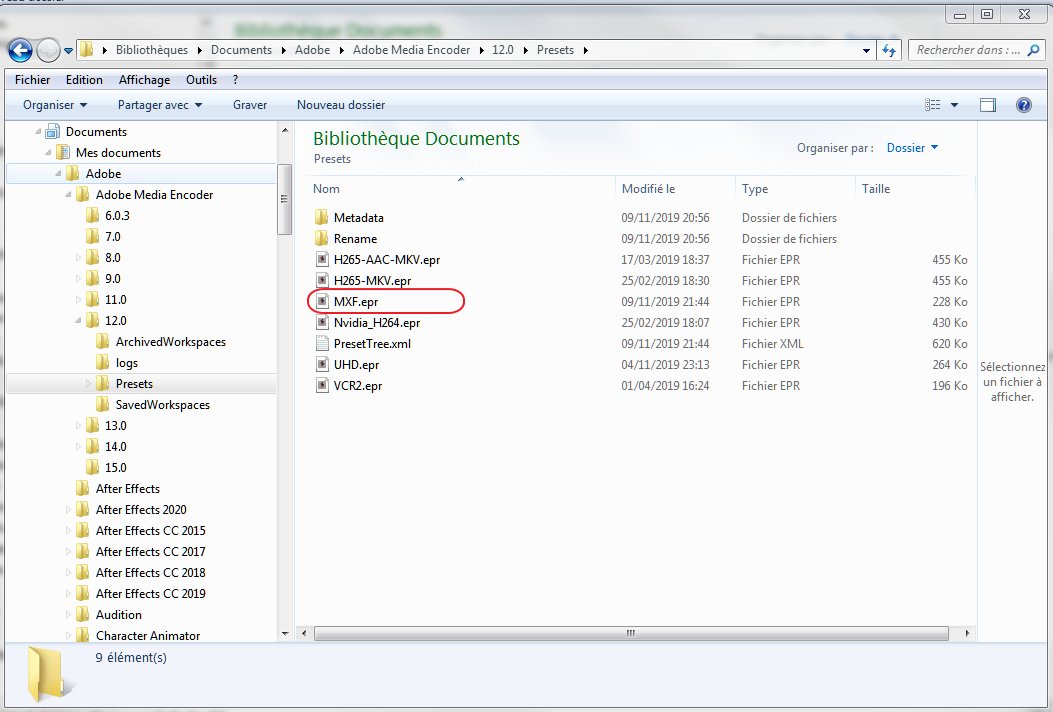Select the UHD.epr file icon
1053x712 pixels.
[x=322, y=364]
